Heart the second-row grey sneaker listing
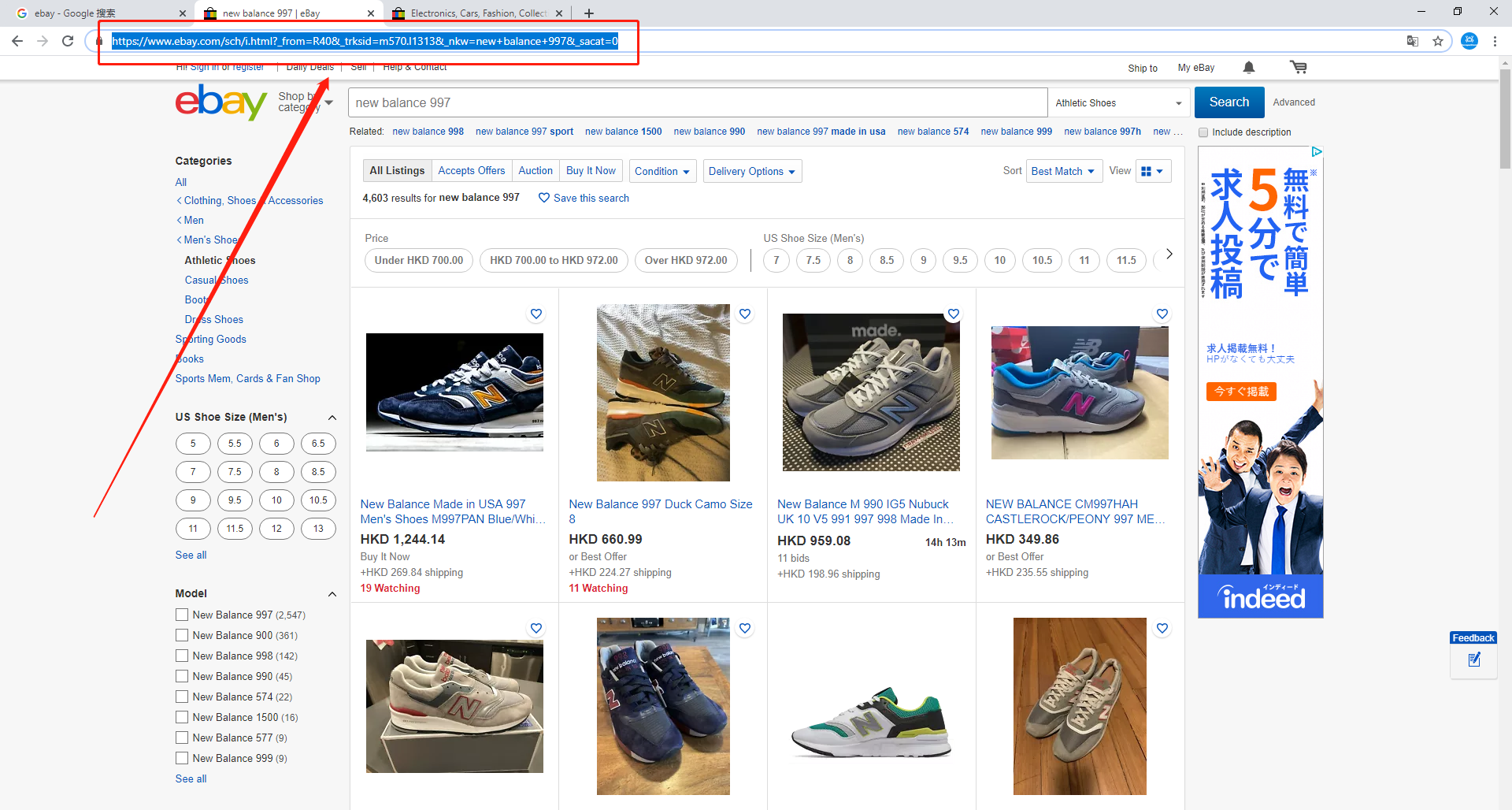 [x=536, y=628]
